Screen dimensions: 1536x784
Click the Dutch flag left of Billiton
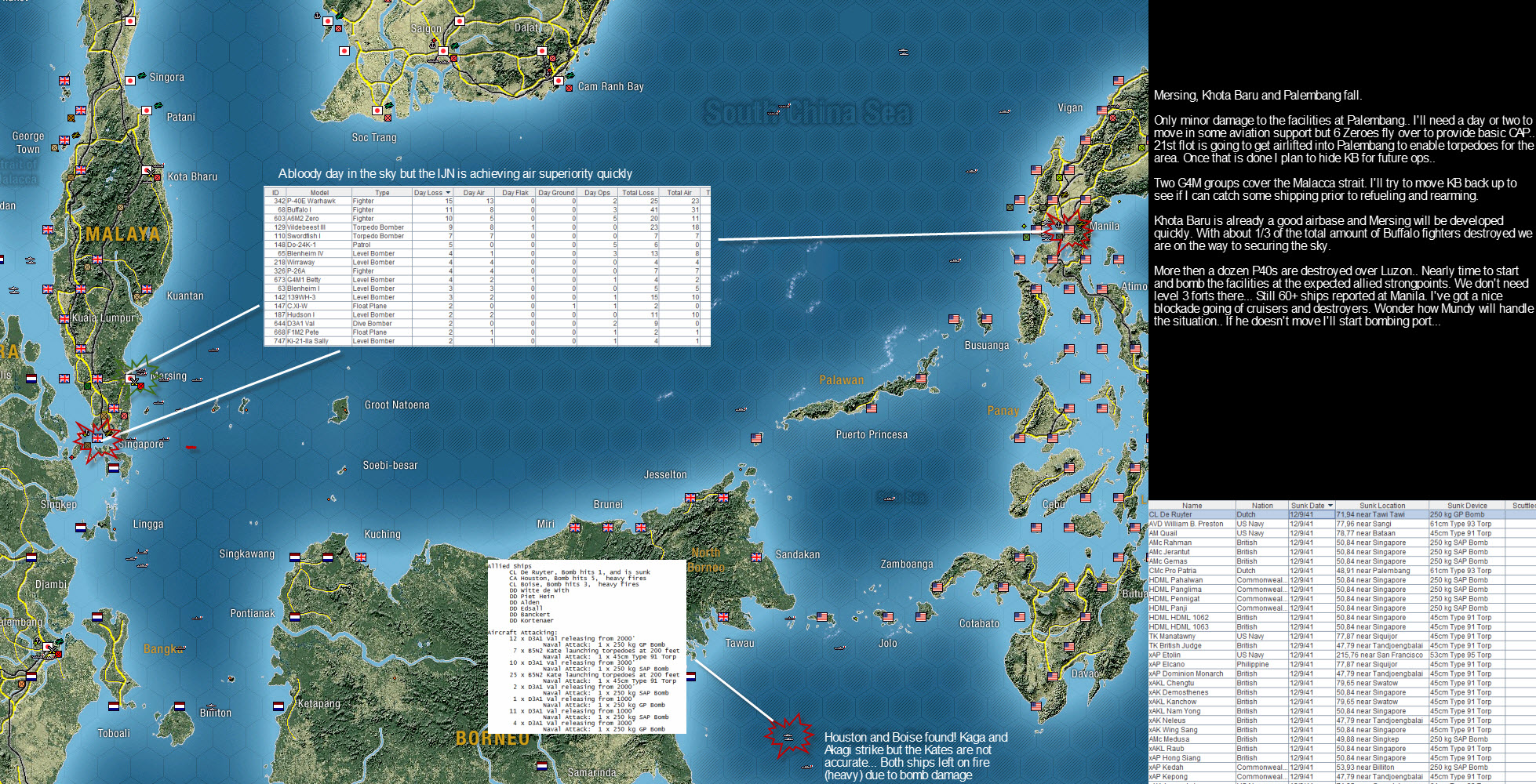pos(180,706)
